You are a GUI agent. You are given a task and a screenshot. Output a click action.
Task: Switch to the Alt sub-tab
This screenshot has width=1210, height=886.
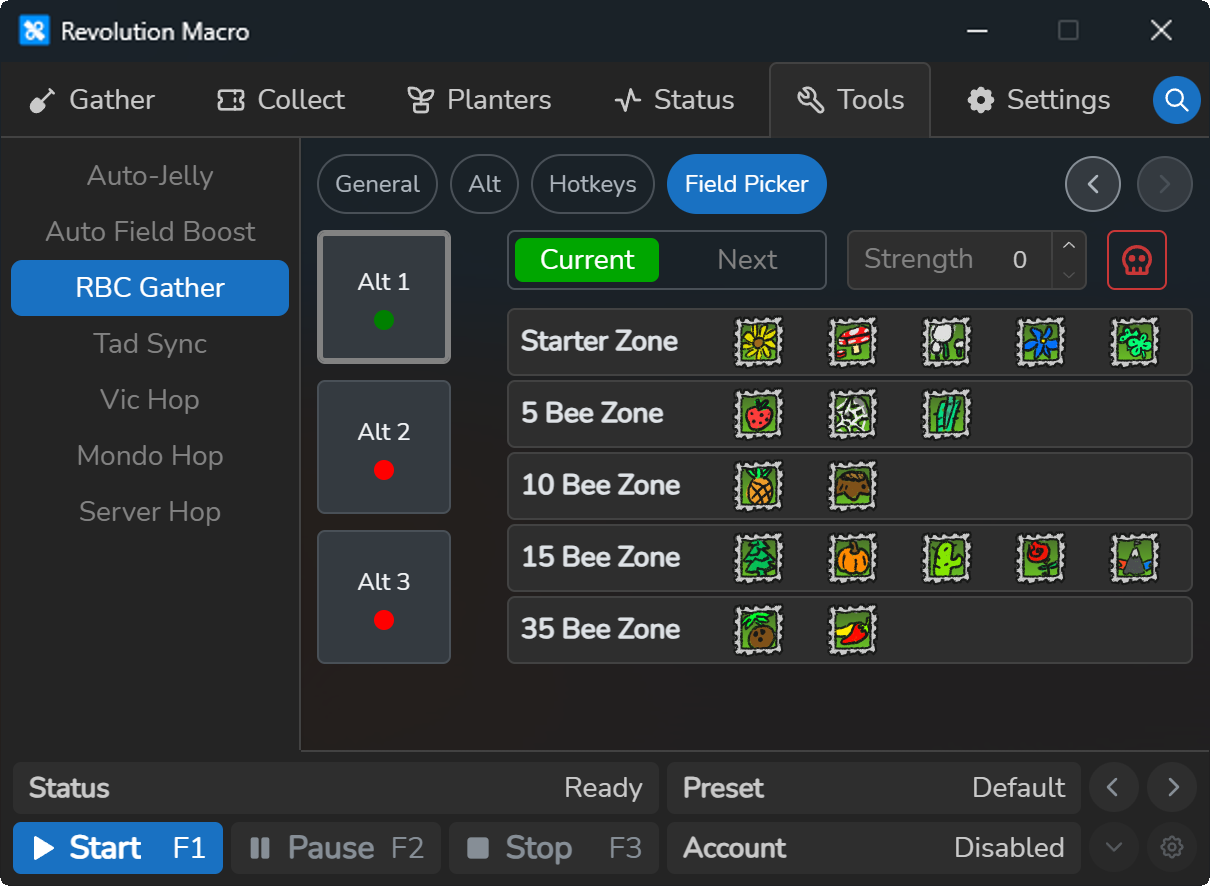(x=485, y=184)
